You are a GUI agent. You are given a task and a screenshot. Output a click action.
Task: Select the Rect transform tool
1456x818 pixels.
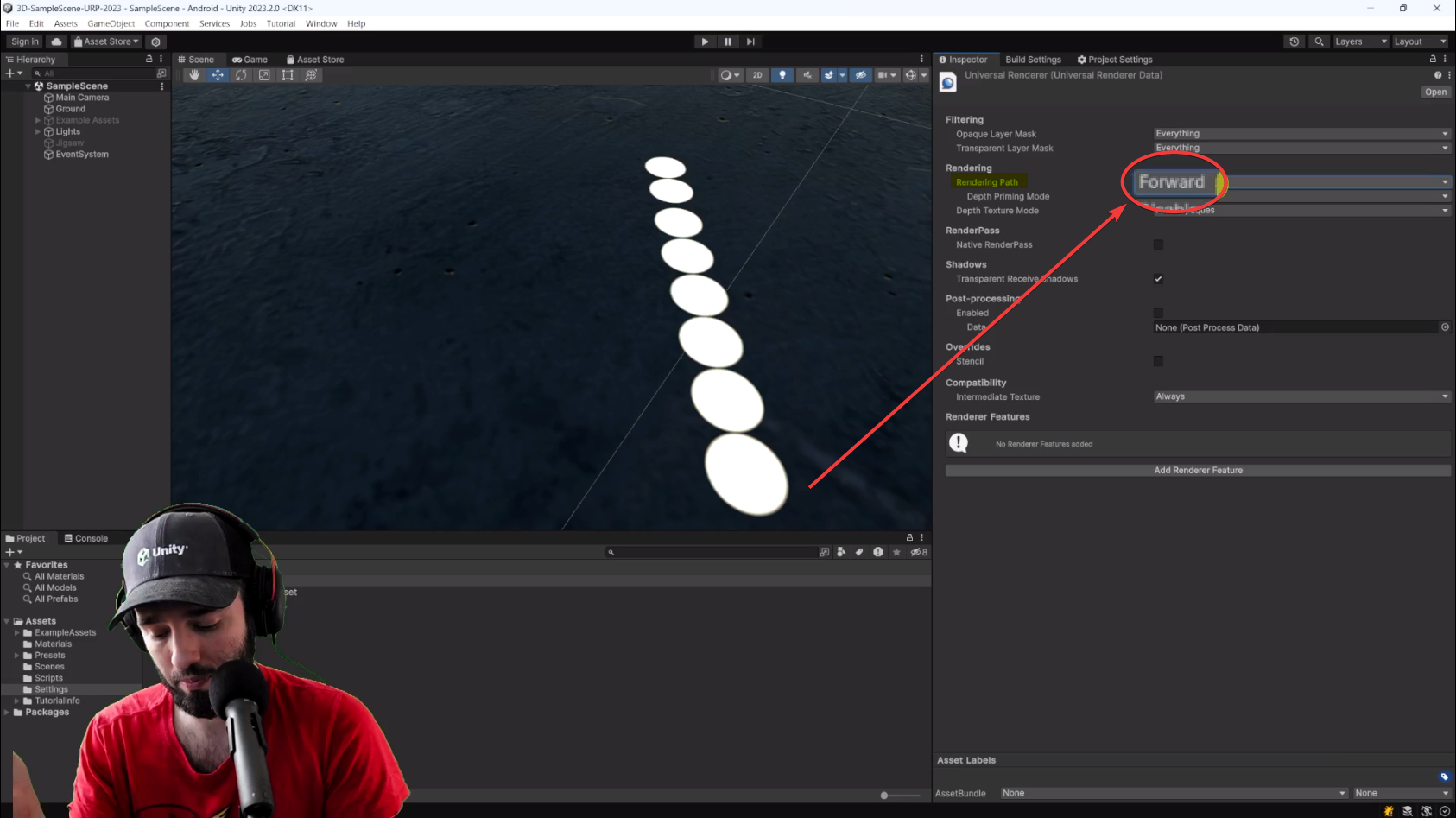(x=288, y=75)
